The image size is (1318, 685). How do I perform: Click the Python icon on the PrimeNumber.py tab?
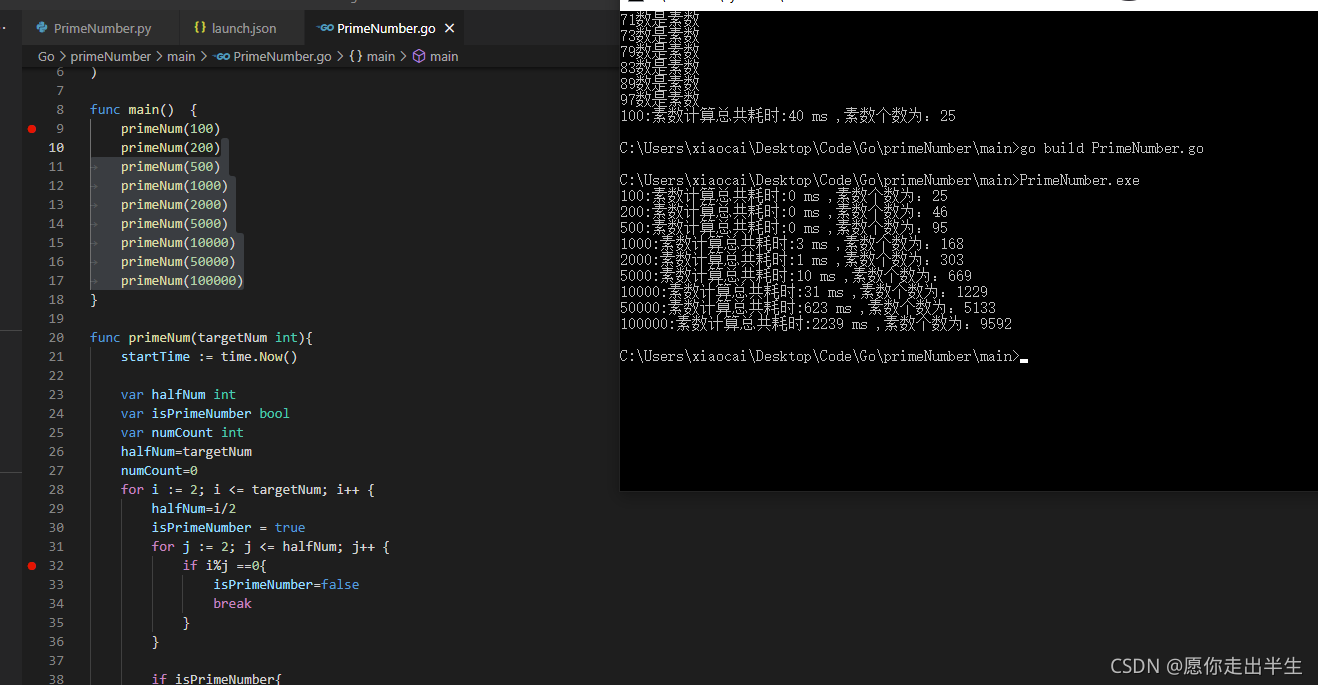(41, 28)
